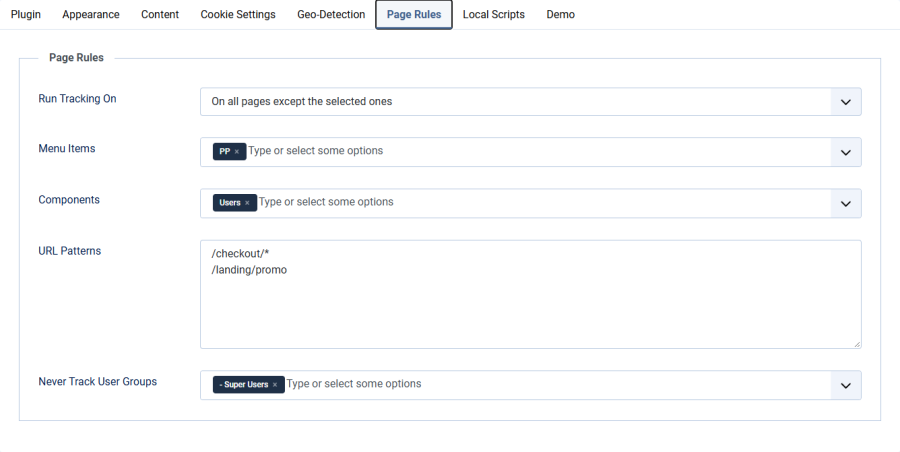Switch to the Demo tab

tap(561, 14)
